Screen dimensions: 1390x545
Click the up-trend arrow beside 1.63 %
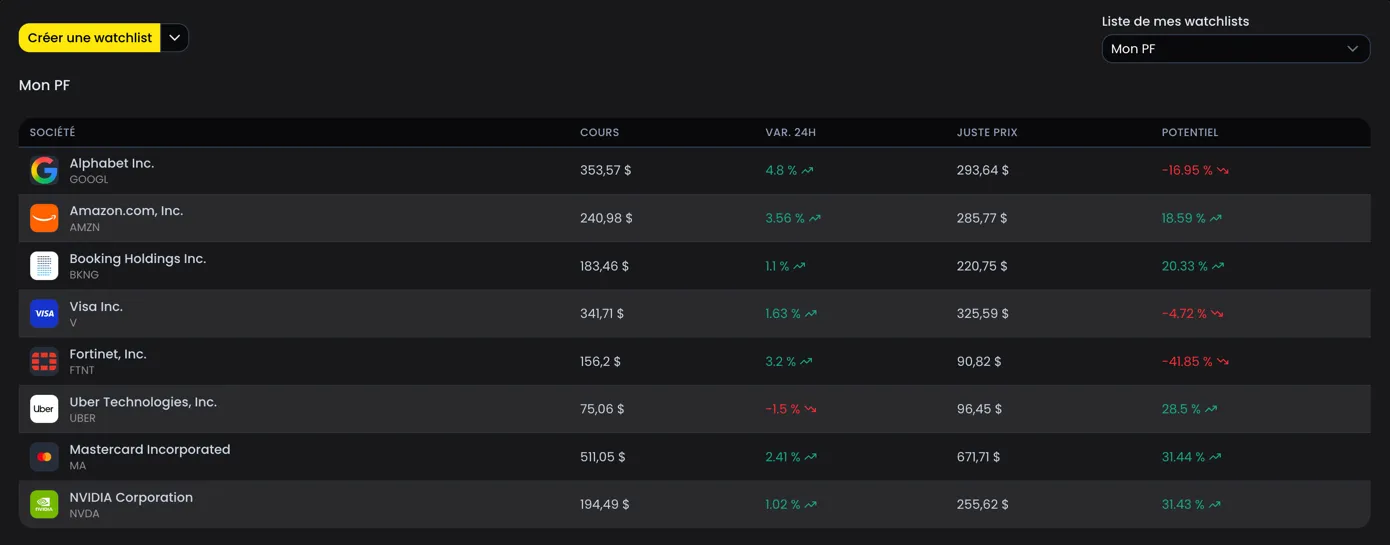click(811, 314)
